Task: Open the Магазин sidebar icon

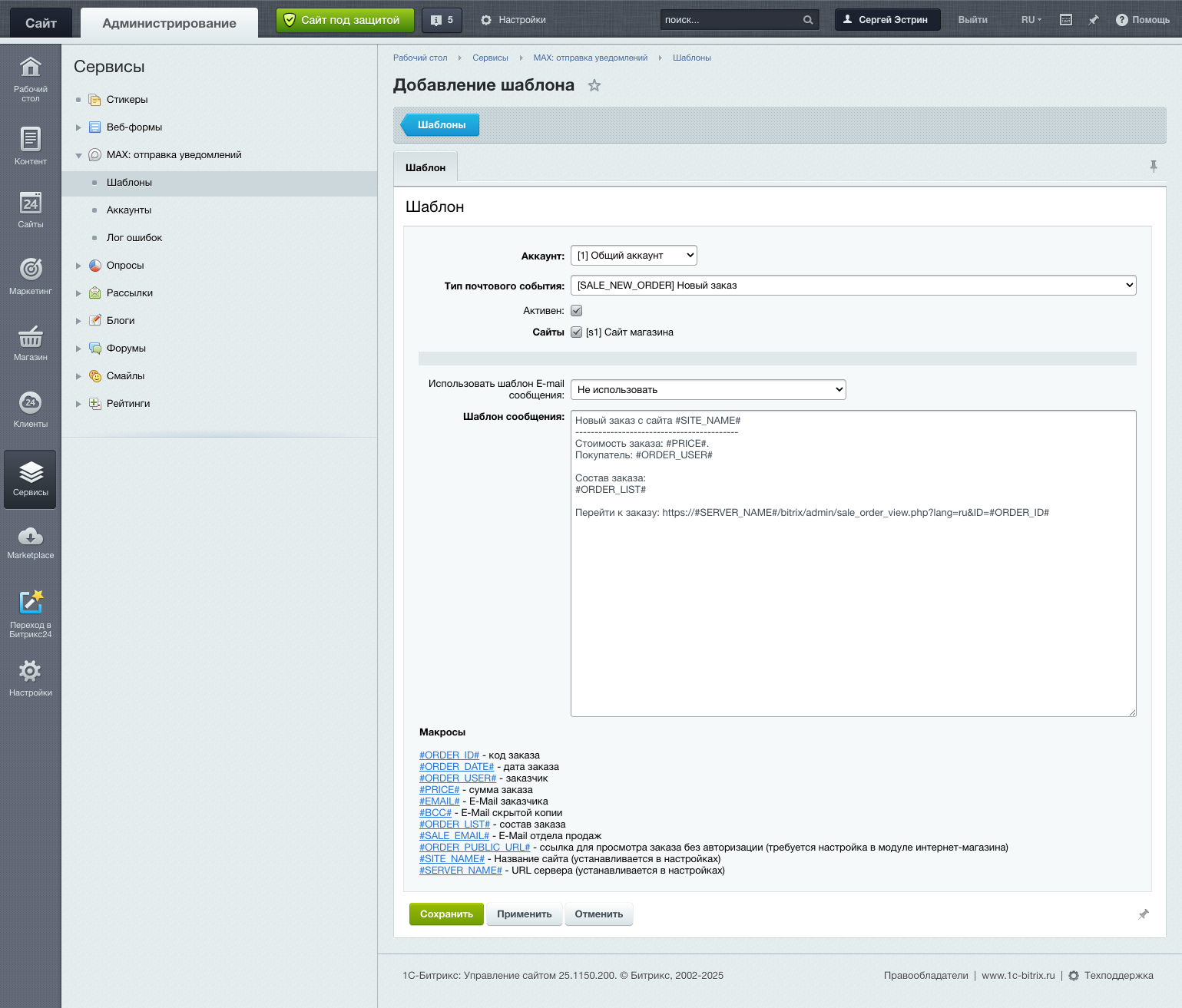Action: click(30, 340)
